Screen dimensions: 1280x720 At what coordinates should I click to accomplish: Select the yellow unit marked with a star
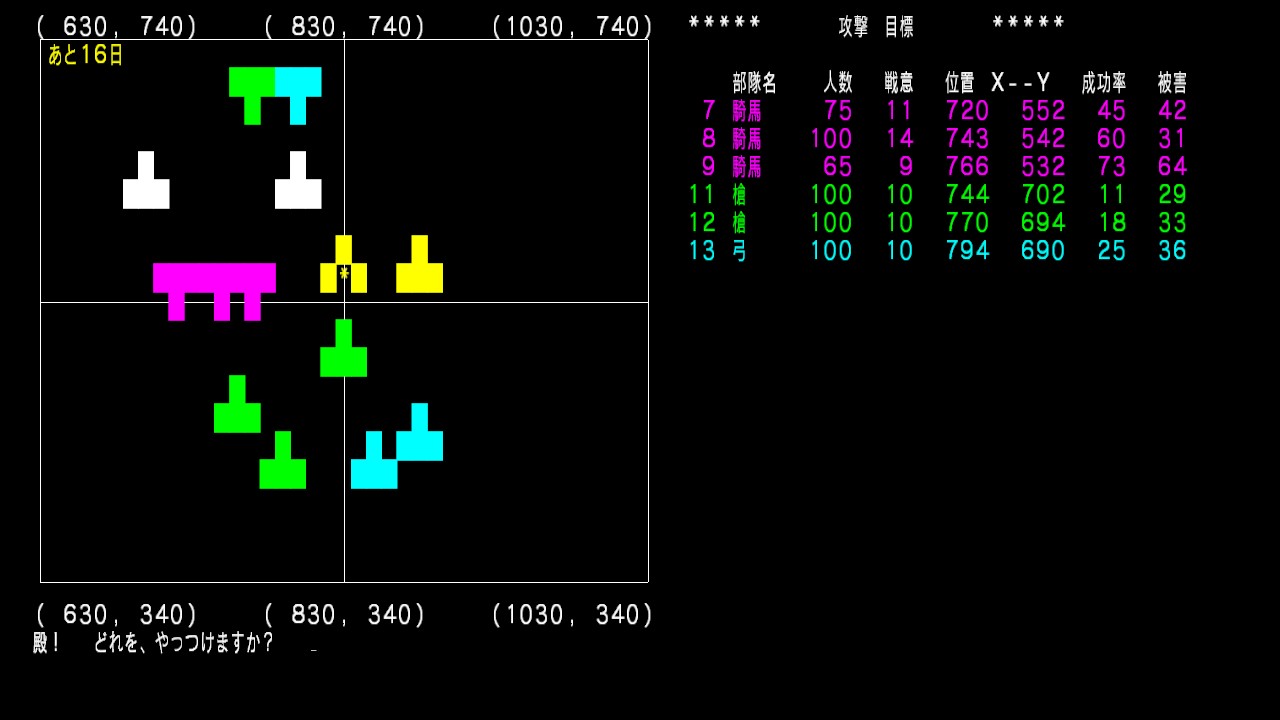343,272
